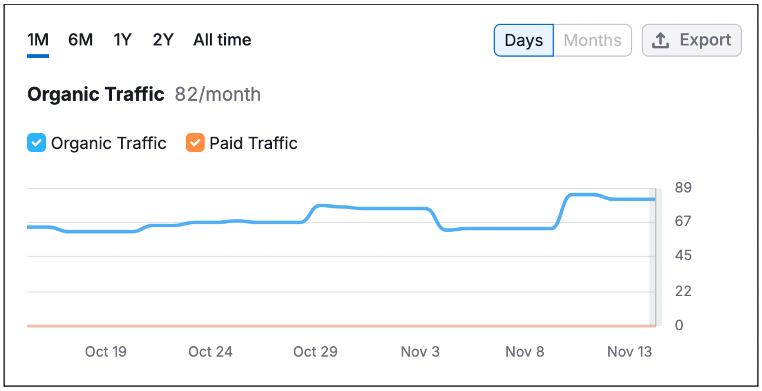Click the Export upload arrow icon
This screenshot has height=391, width=762.
point(660,40)
